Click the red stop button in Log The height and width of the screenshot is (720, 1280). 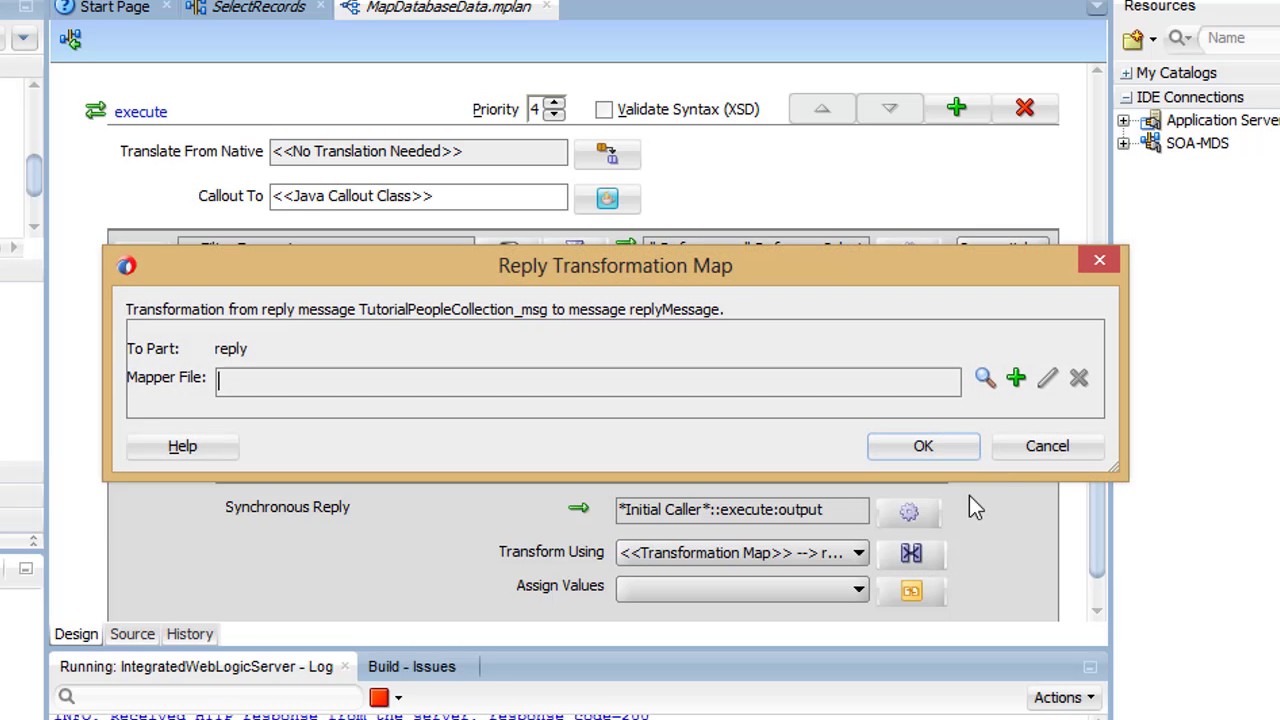point(379,697)
